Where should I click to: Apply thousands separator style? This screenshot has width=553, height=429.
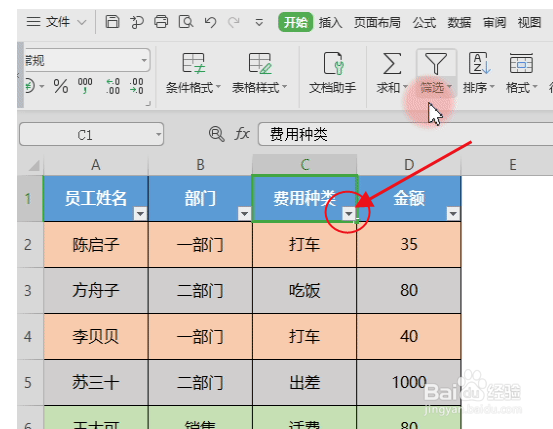pyautogui.click(x=85, y=86)
